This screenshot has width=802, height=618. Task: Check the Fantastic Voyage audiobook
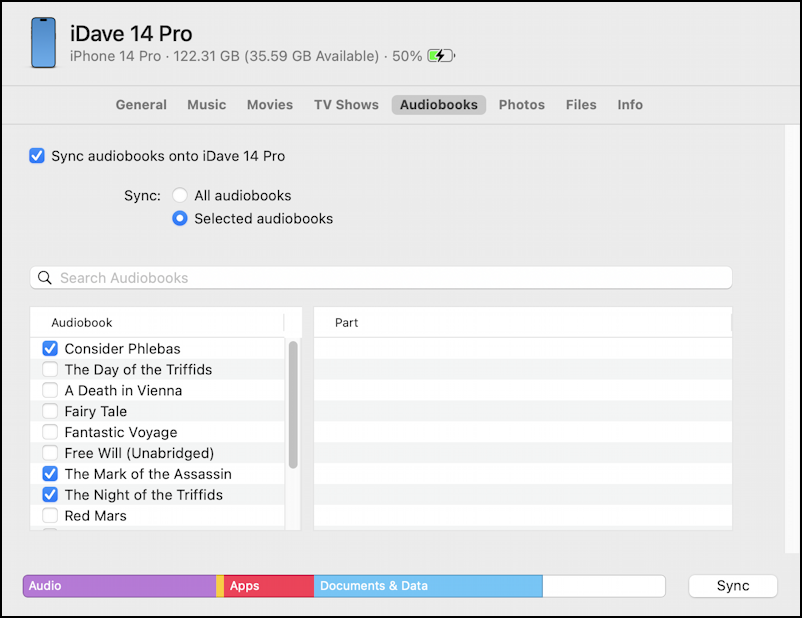[x=50, y=432]
